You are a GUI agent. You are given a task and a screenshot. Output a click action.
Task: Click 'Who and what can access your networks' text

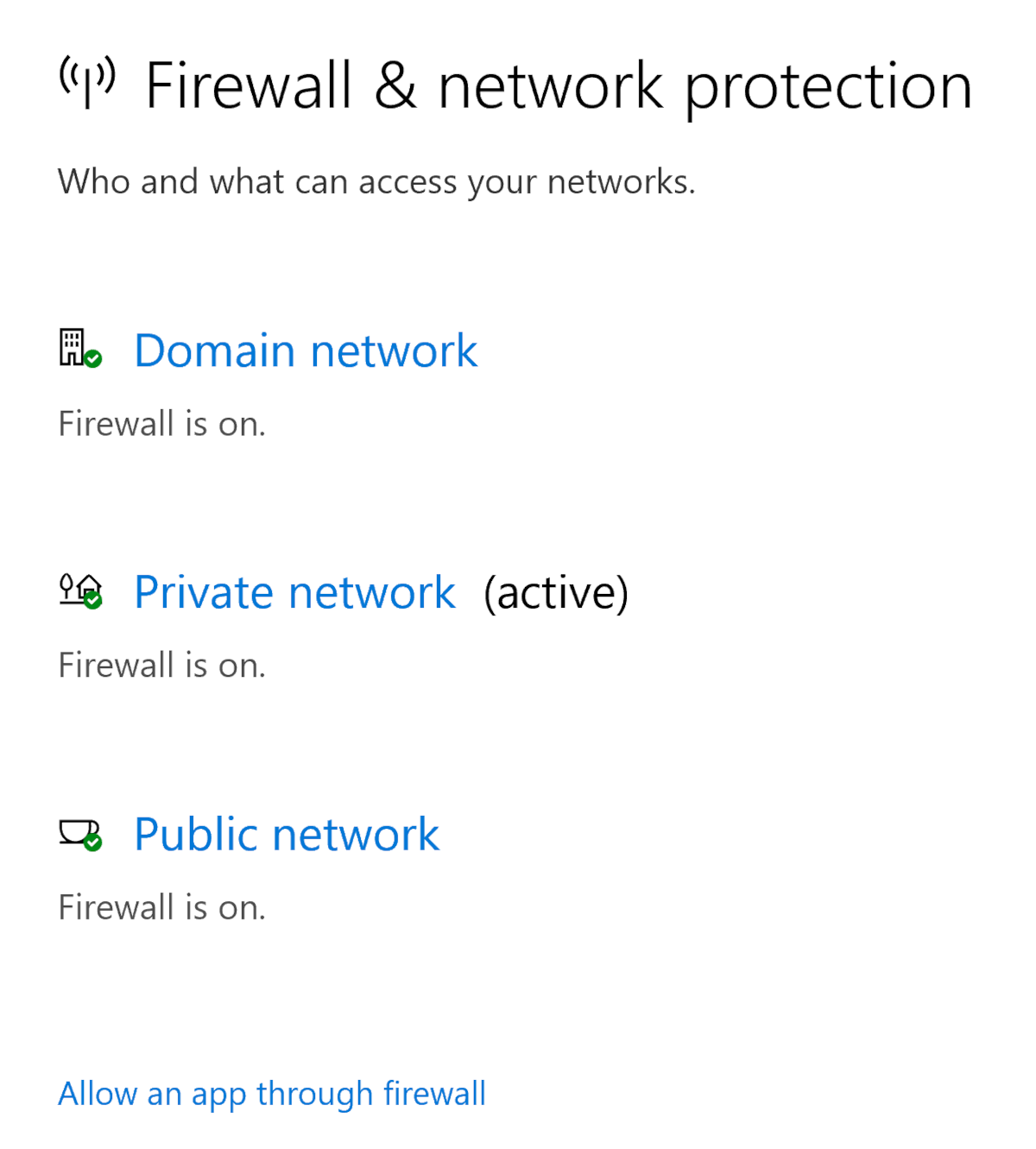[x=376, y=182]
